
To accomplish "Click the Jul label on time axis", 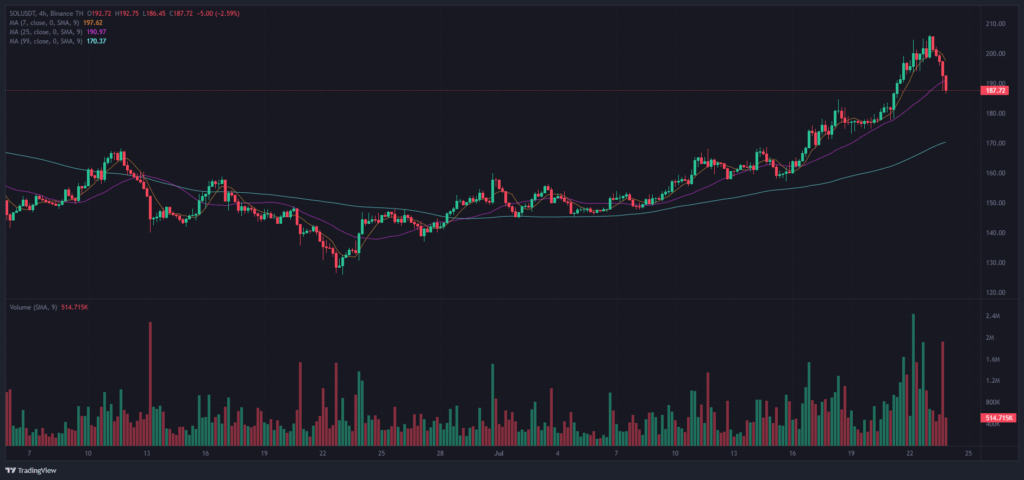I will [497, 453].
